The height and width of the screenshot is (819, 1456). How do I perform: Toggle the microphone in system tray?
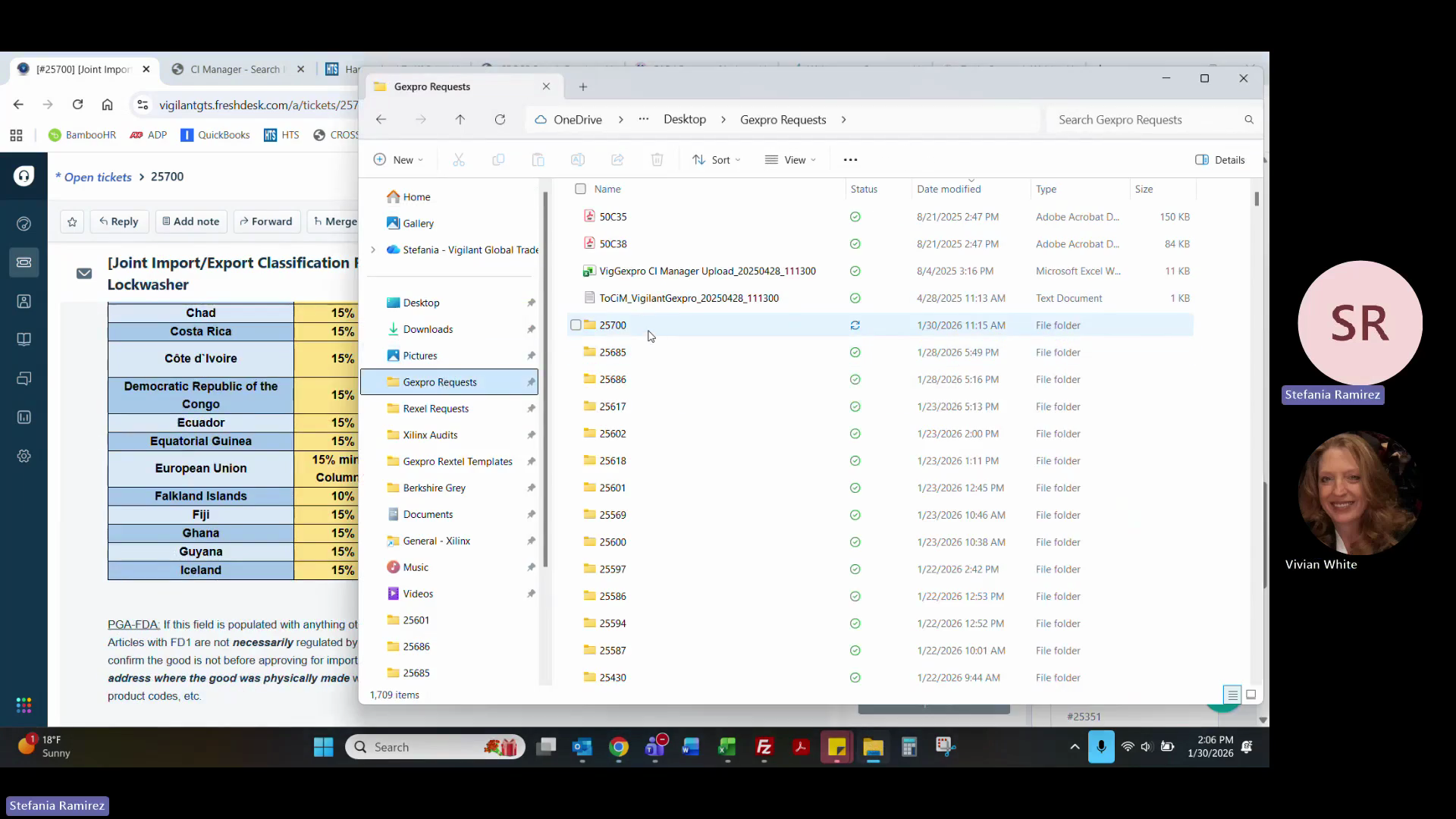tap(1101, 747)
